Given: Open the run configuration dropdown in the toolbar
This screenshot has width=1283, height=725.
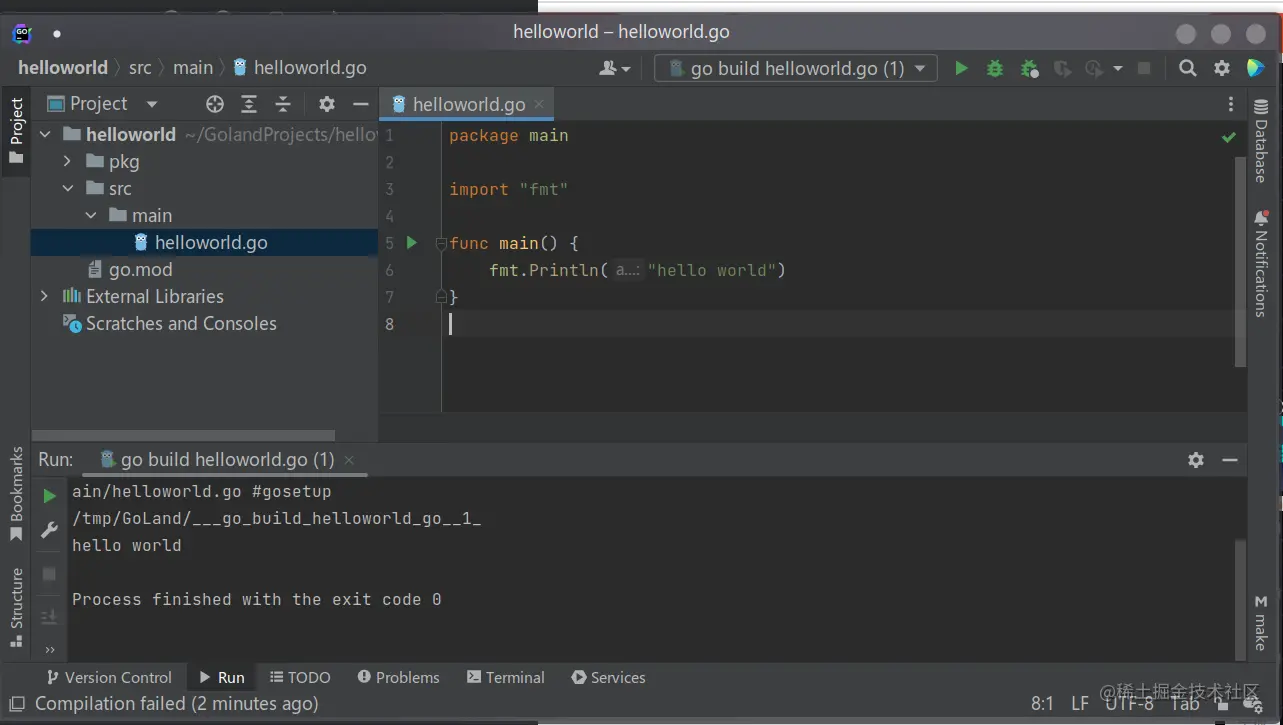Looking at the screenshot, I should tap(796, 68).
